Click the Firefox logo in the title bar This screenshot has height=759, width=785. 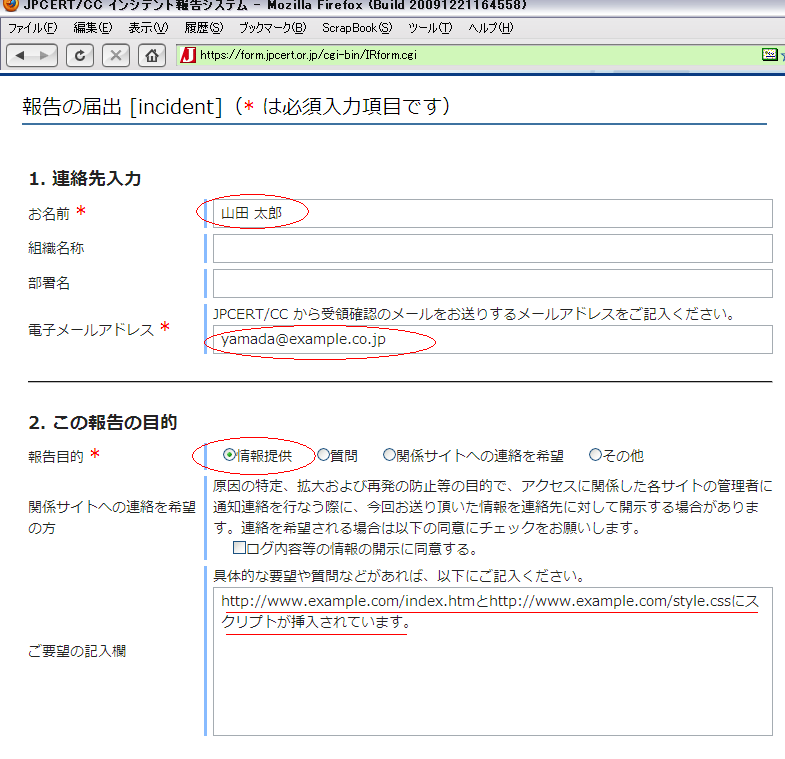coord(10,5)
